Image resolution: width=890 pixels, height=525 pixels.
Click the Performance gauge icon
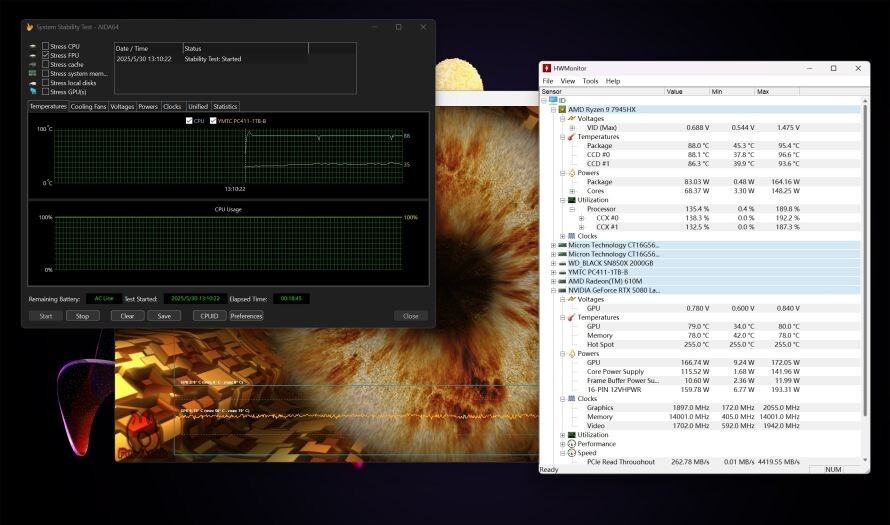point(572,444)
